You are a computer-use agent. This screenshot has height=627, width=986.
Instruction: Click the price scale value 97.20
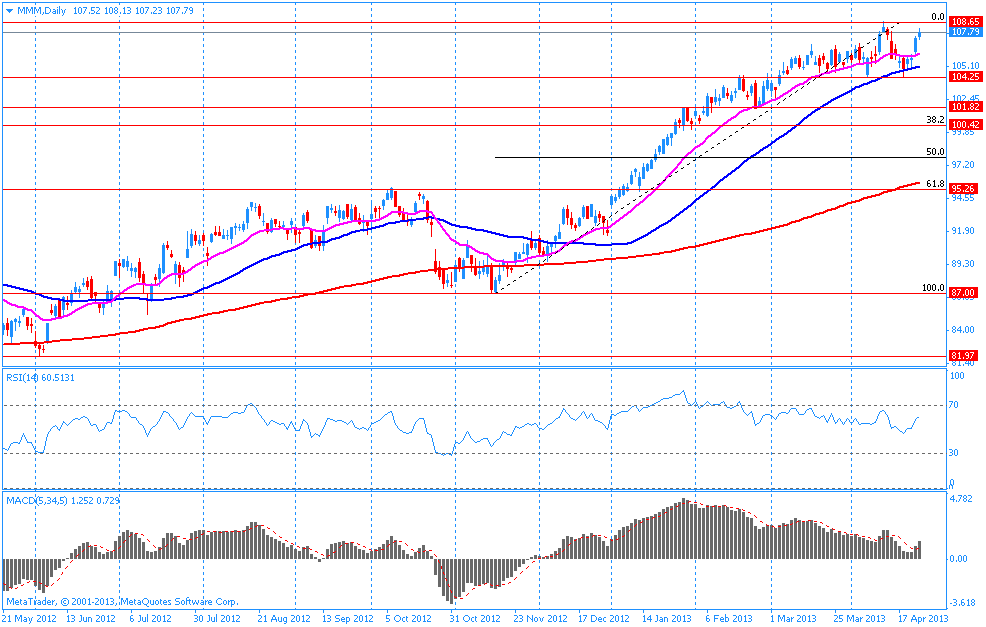(963, 165)
